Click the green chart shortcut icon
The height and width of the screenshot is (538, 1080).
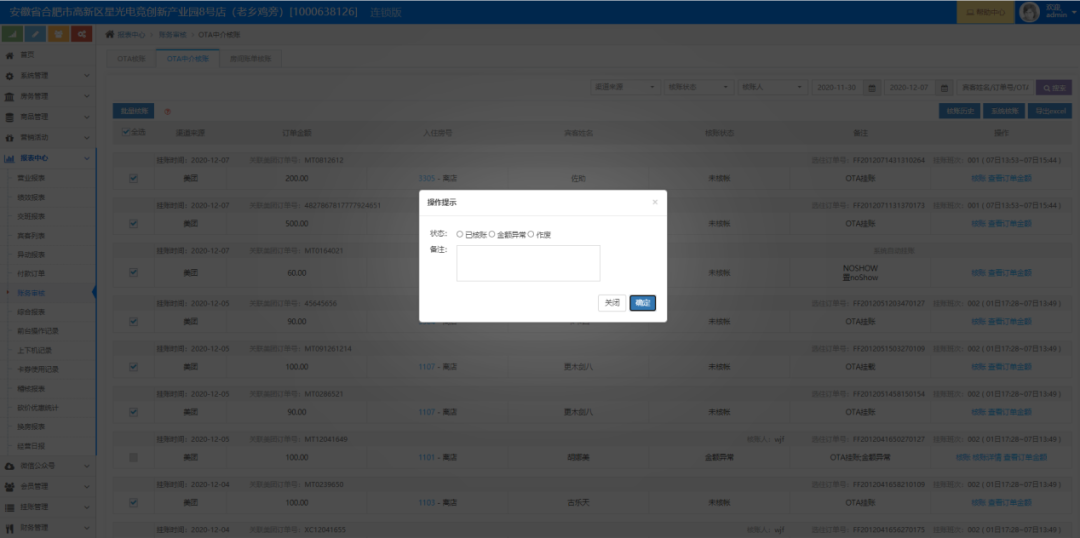pyautogui.click(x=12, y=34)
